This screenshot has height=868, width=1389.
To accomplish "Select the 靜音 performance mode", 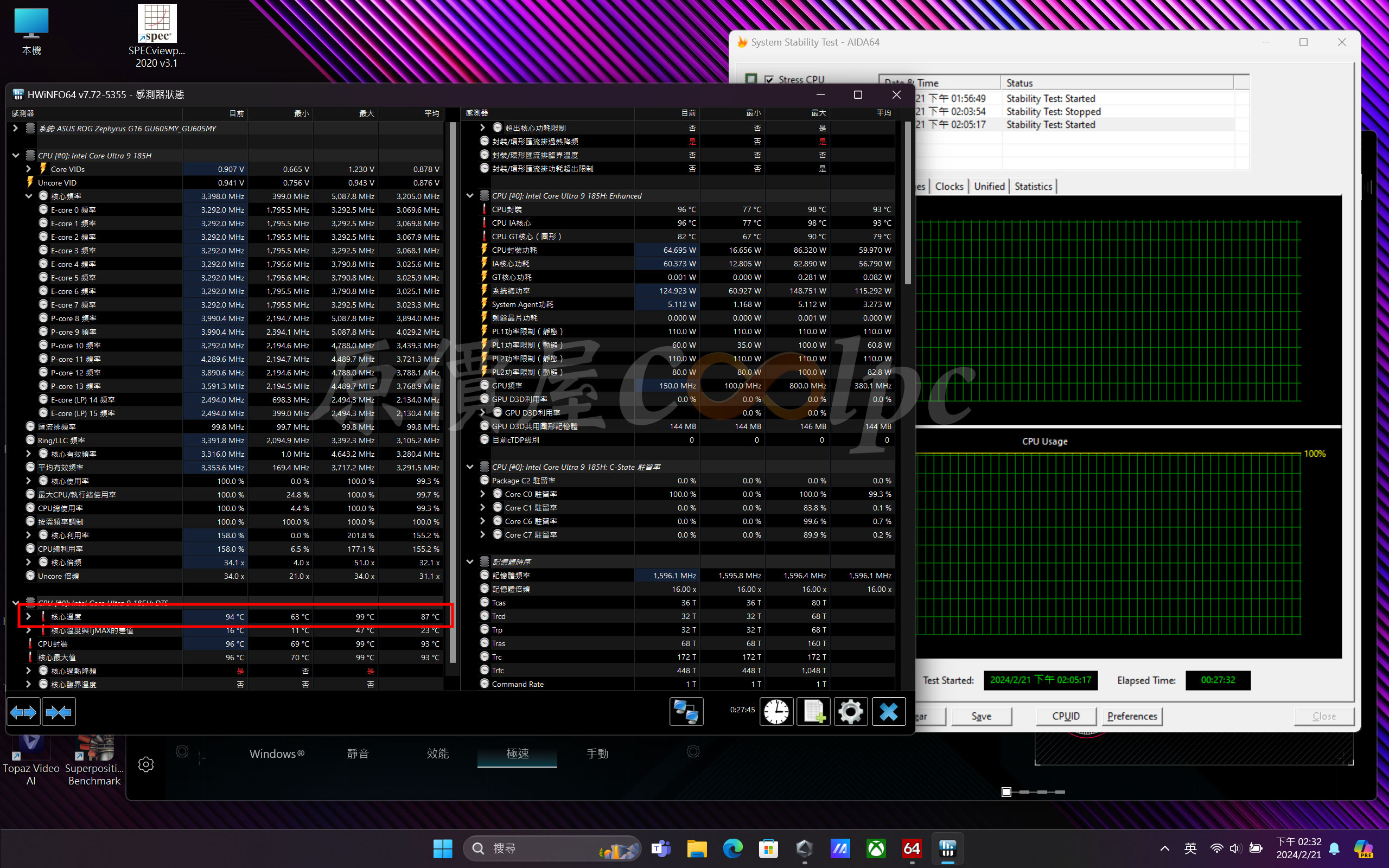I will pos(358,753).
